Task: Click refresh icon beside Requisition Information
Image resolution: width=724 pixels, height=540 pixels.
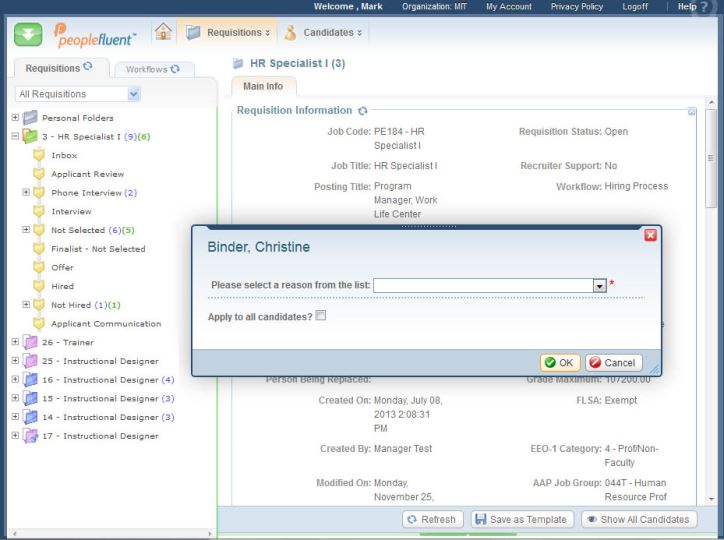Action: pyautogui.click(x=363, y=111)
